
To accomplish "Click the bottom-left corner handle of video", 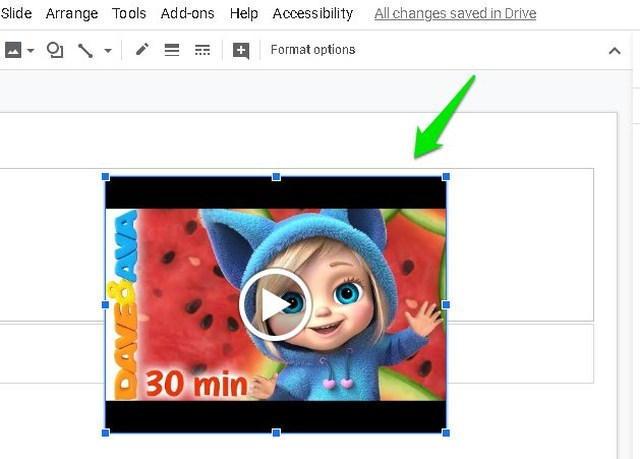I will coord(105,432).
